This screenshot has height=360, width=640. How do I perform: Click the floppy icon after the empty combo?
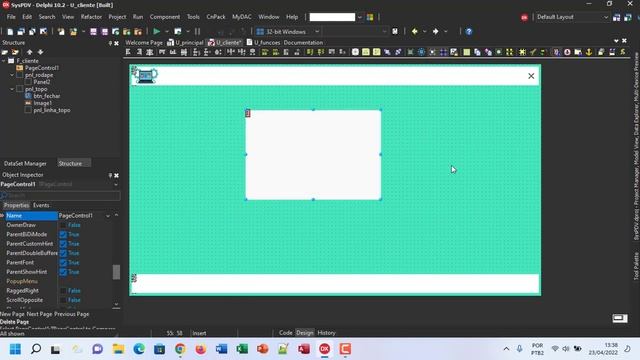[395, 31]
